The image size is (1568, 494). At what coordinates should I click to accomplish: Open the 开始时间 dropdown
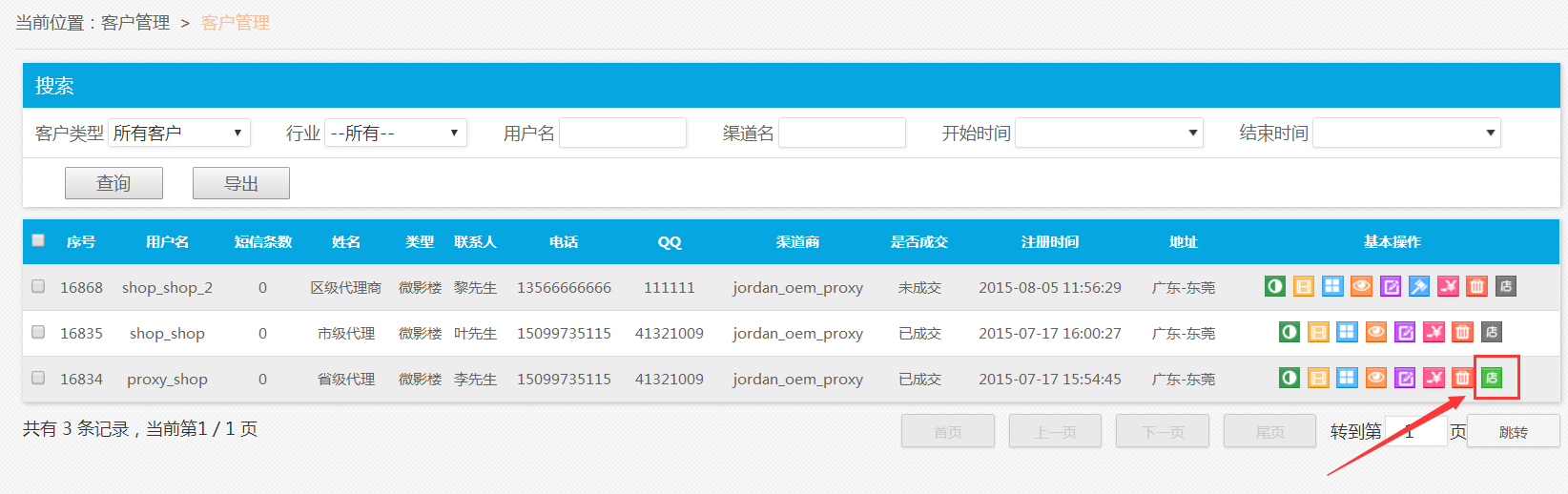1108,133
